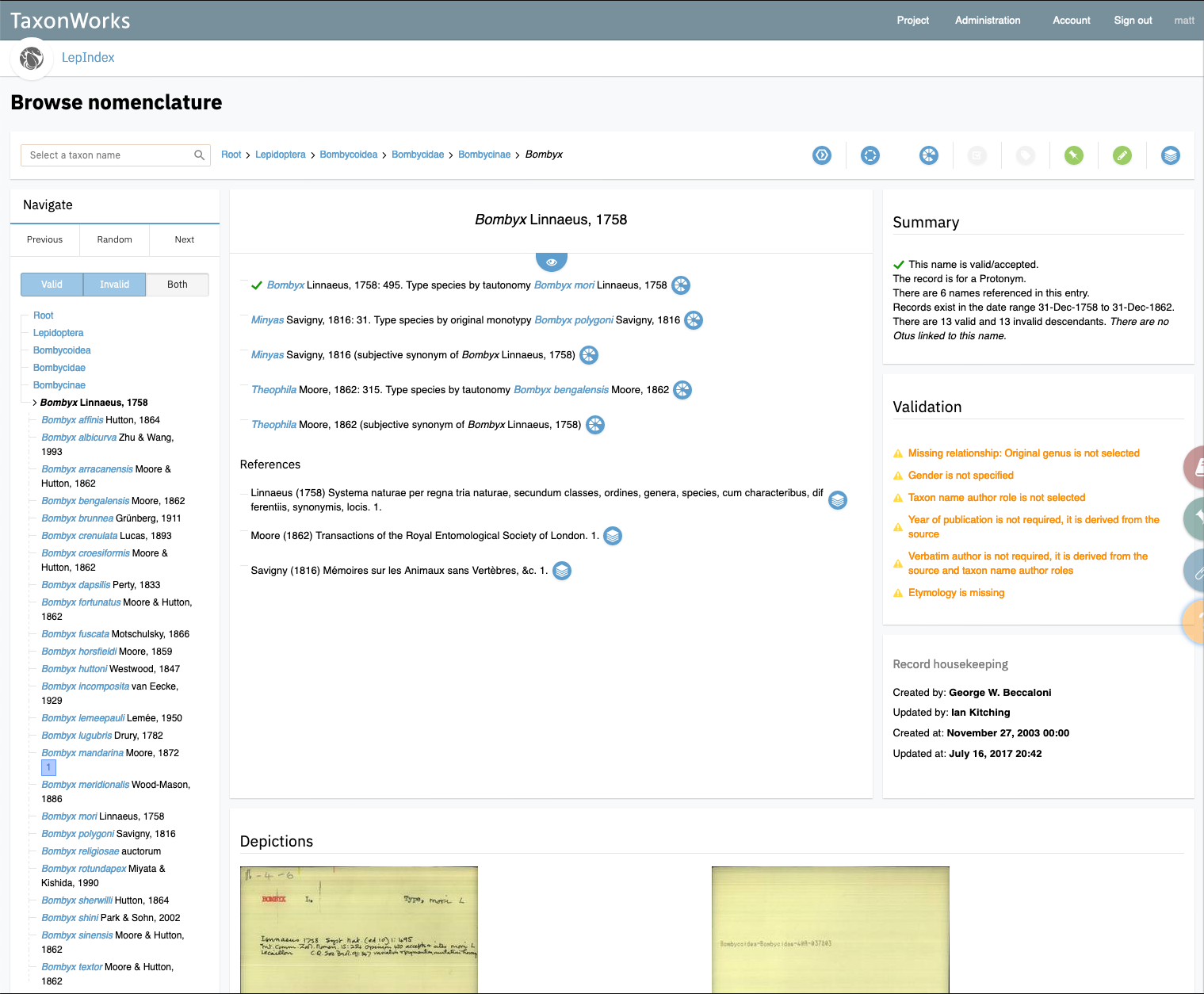The width and height of the screenshot is (1204, 994).
Task: Open the Account menu
Action: tap(1072, 21)
